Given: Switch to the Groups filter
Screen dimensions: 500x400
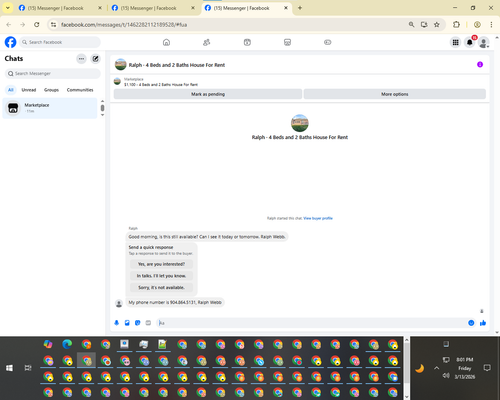Looking at the screenshot, I should click(51, 90).
